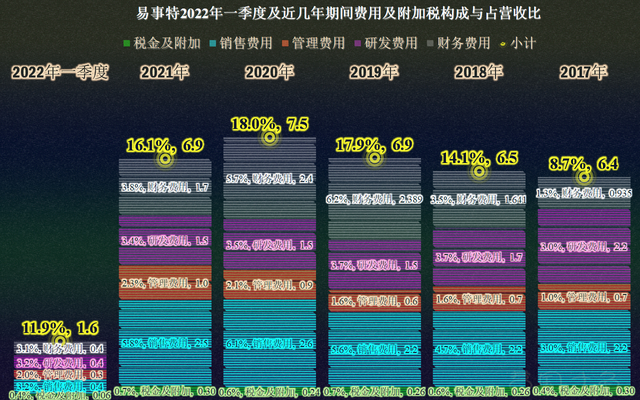Click the label 0.4%, 税金及附加, 0.06
The image size is (640, 400).
[x=60, y=395]
